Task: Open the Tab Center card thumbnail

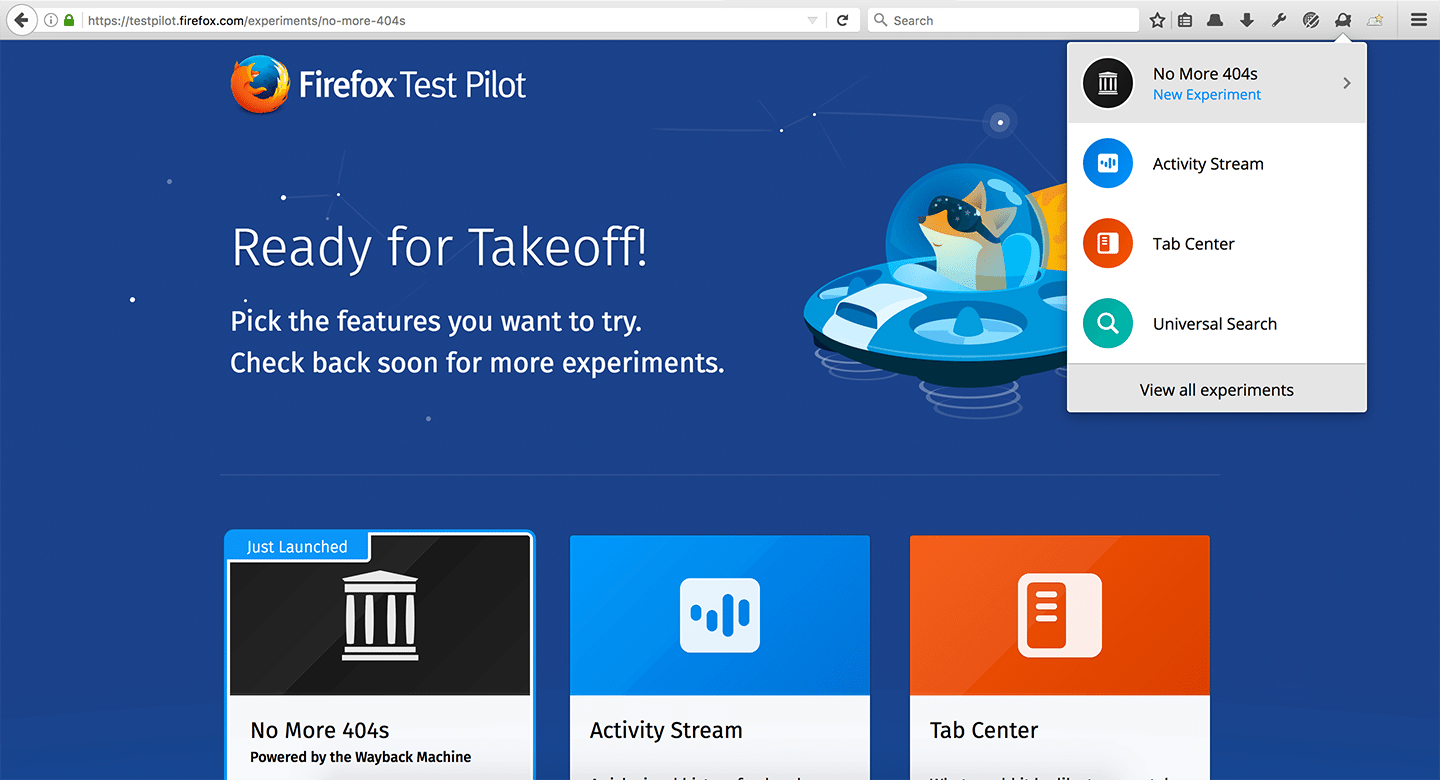Action: pyautogui.click(x=1060, y=615)
